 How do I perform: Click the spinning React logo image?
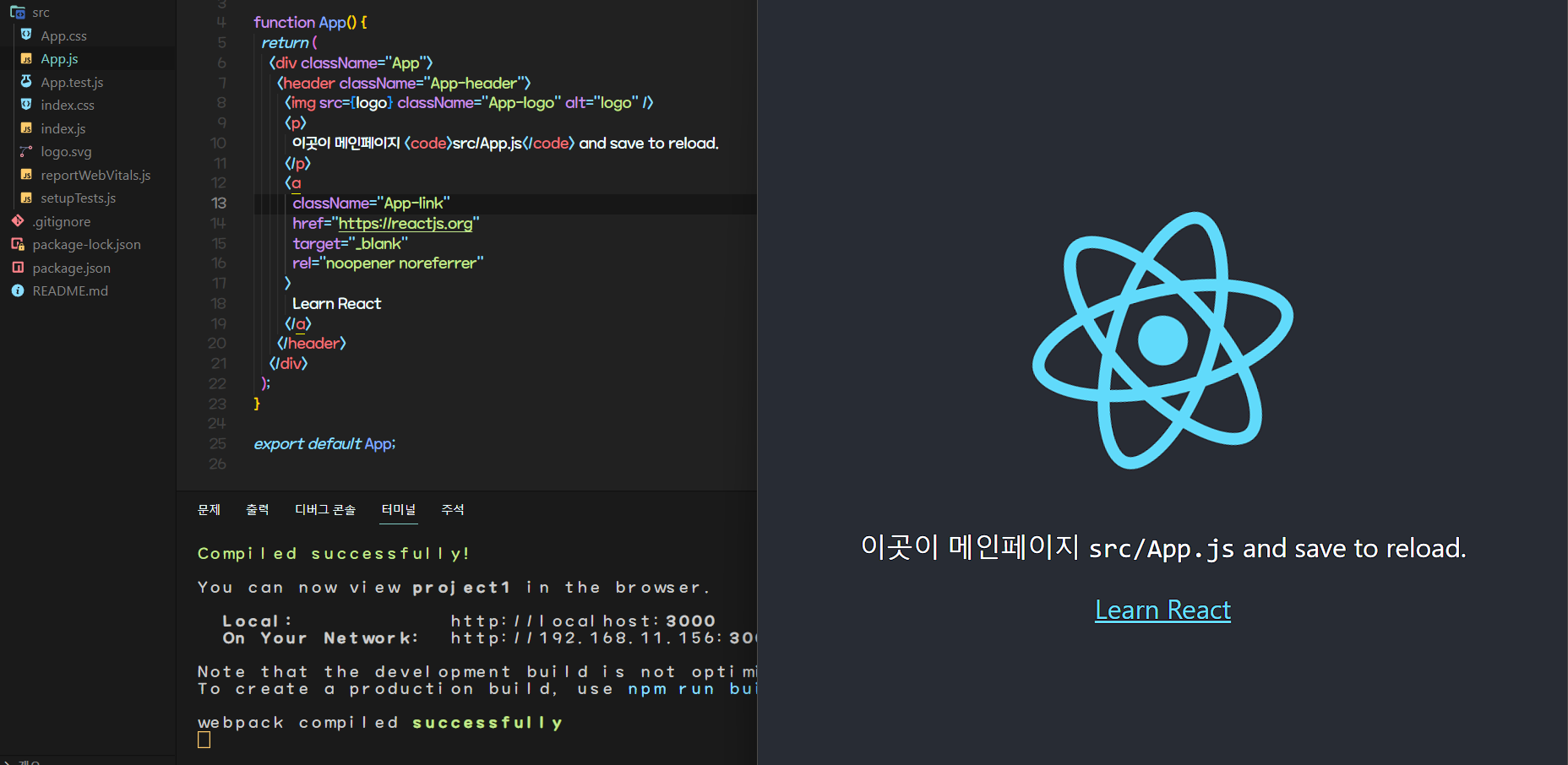click(x=1162, y=340)
